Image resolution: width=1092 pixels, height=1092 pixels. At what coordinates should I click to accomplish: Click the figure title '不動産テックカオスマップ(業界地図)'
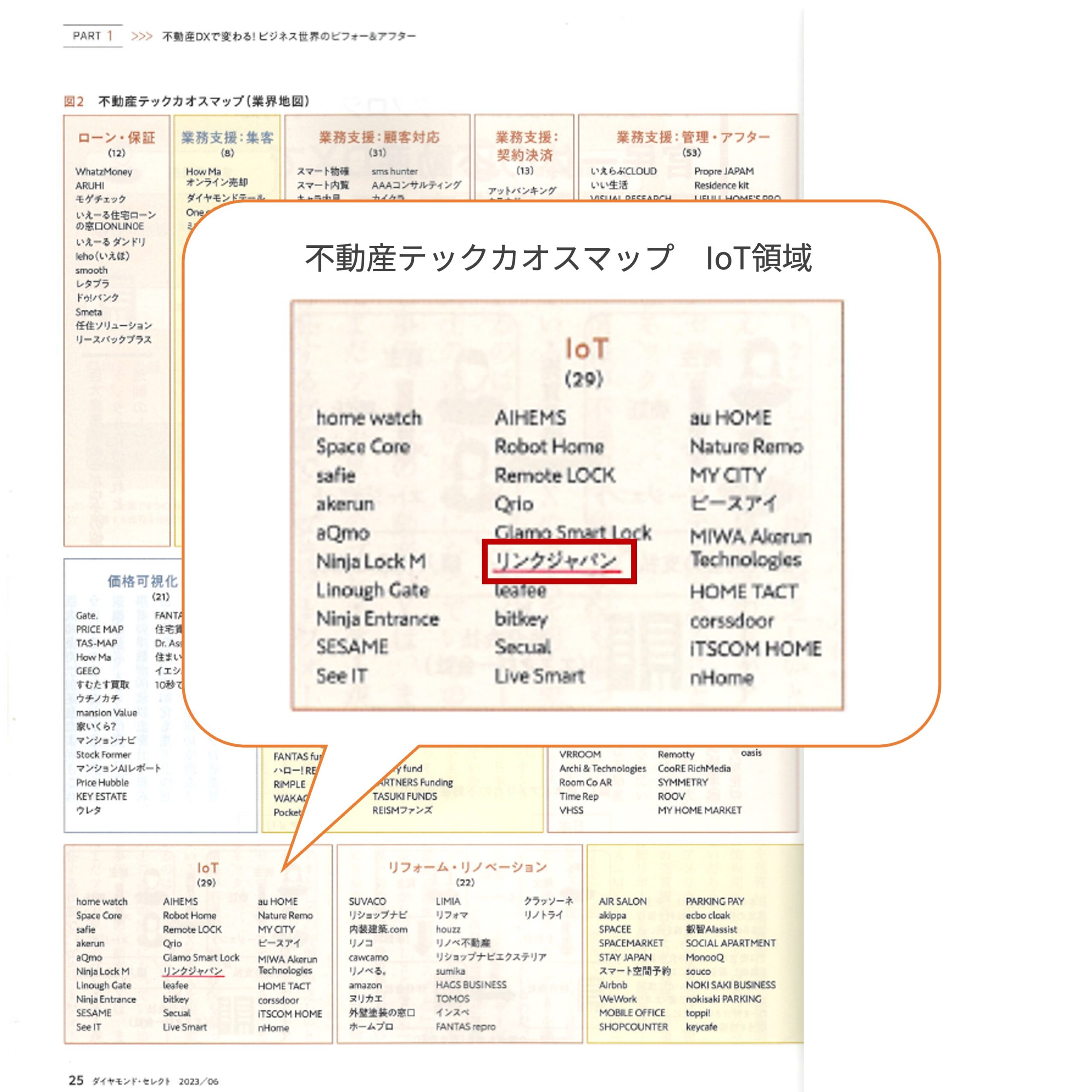204,101
